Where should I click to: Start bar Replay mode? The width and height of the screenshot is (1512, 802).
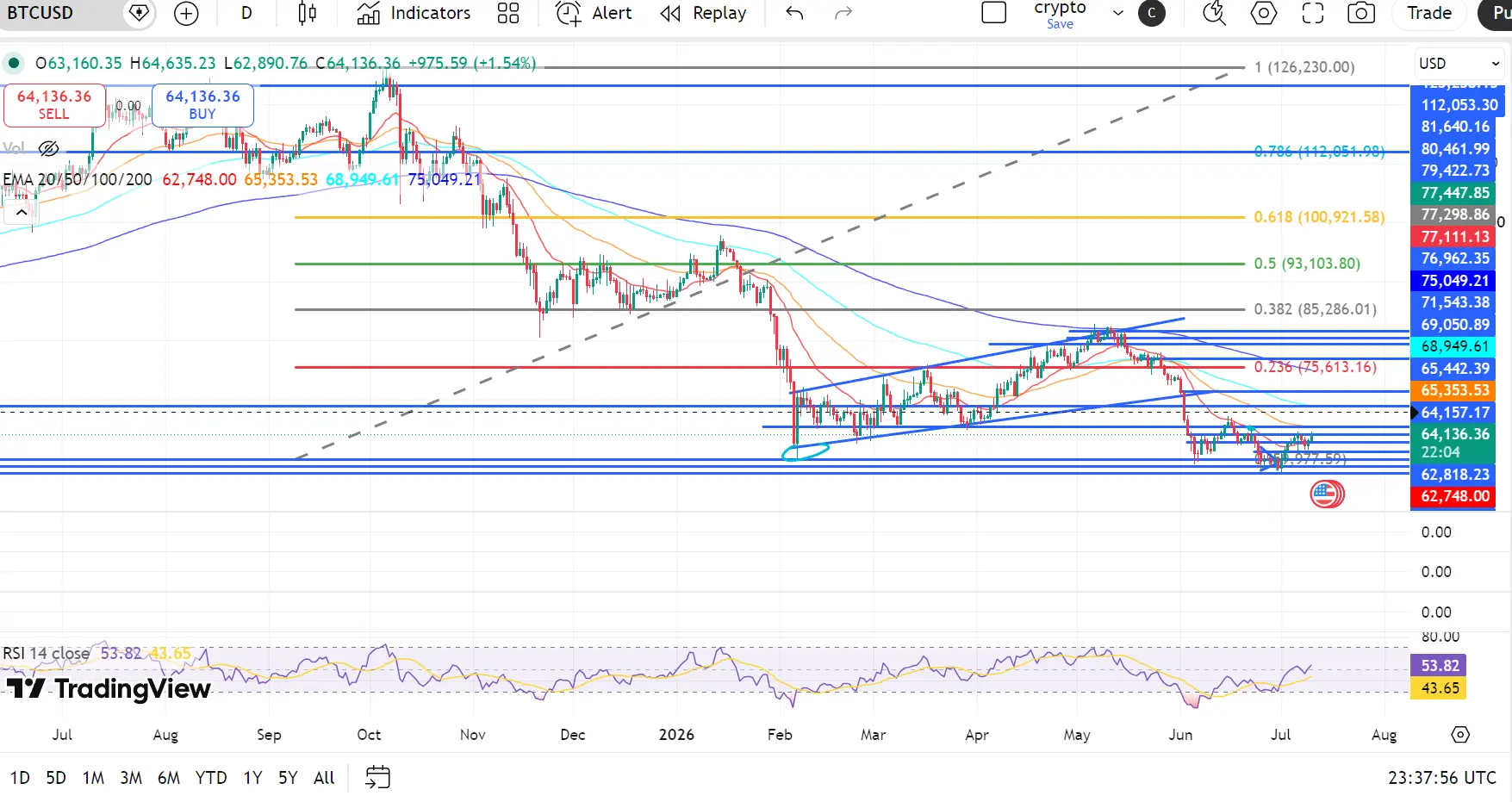point(704,13)
